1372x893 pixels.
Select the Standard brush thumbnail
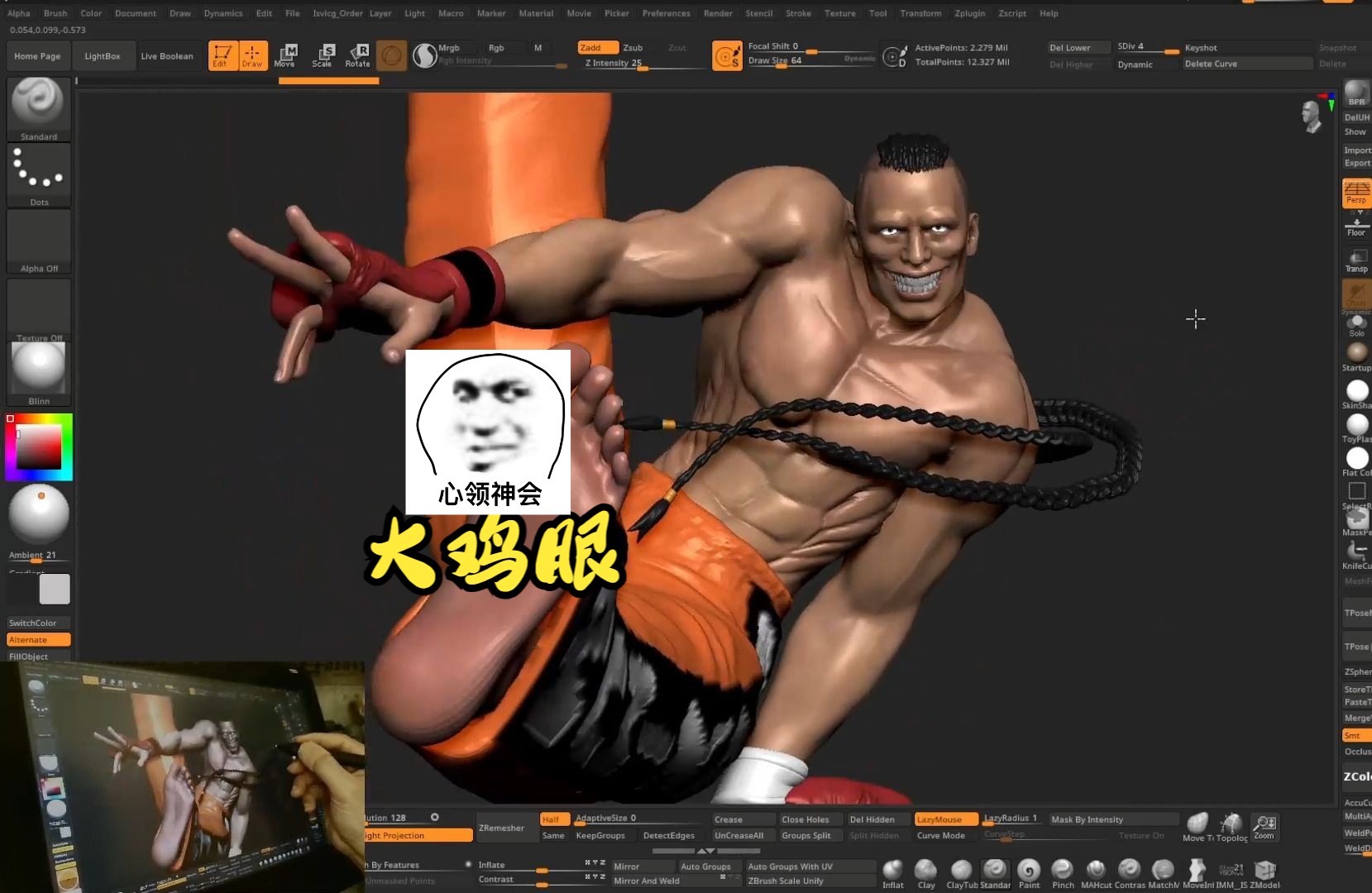click(x=38, y=108)
